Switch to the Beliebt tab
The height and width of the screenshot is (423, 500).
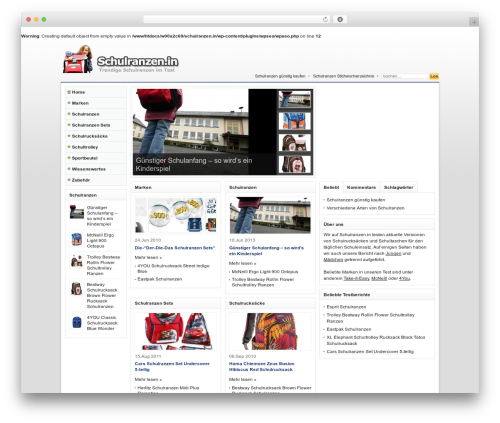(331, 187)
